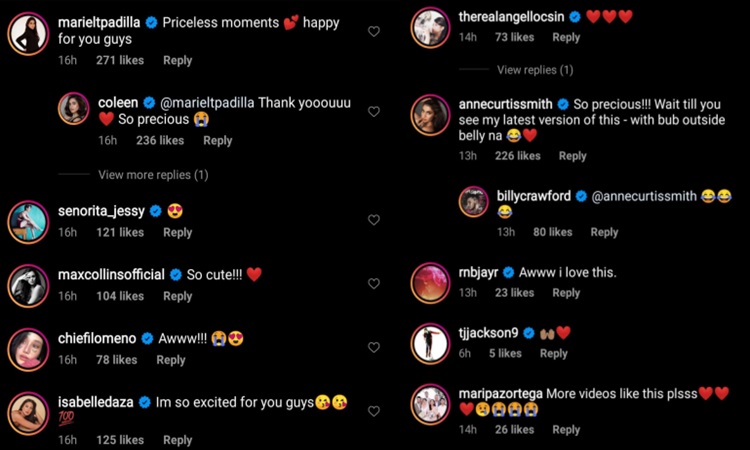Reply to annecurtissmith's comment

point(572,156)
